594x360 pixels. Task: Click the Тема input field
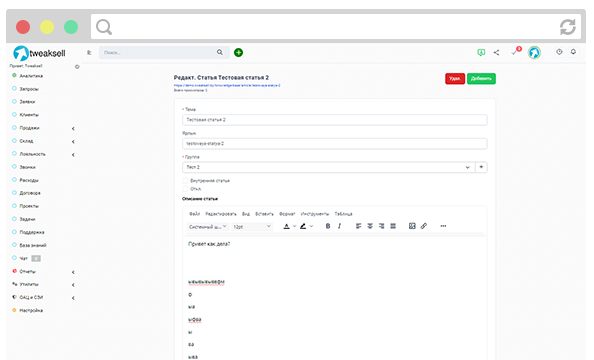(335, 120)
